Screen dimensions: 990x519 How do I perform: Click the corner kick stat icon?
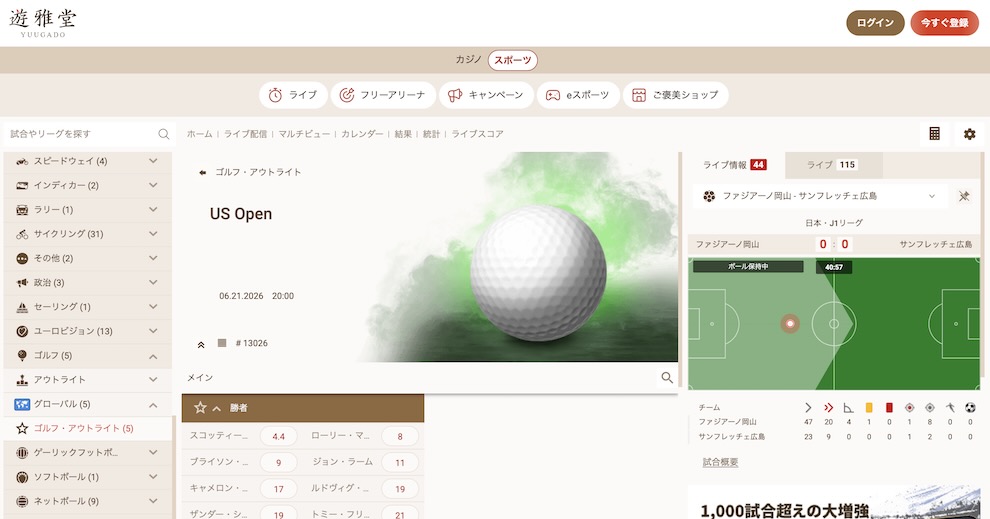[849, 408]
